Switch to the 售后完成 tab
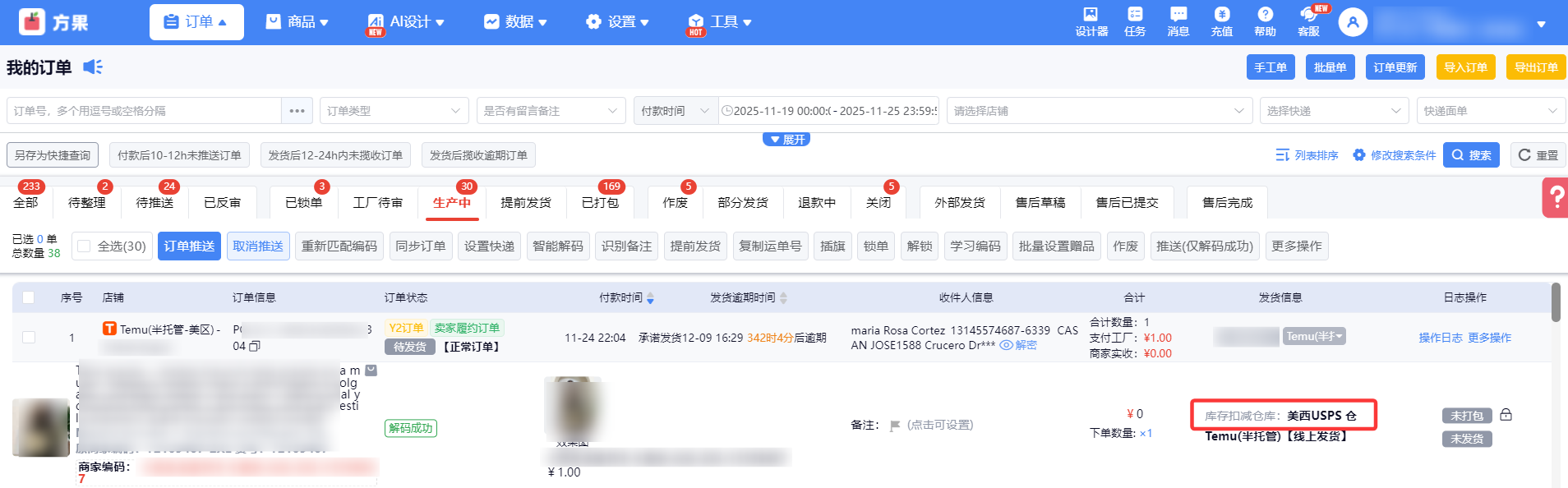Viewport: 1568px width, 488px height. click(1227, 202)
